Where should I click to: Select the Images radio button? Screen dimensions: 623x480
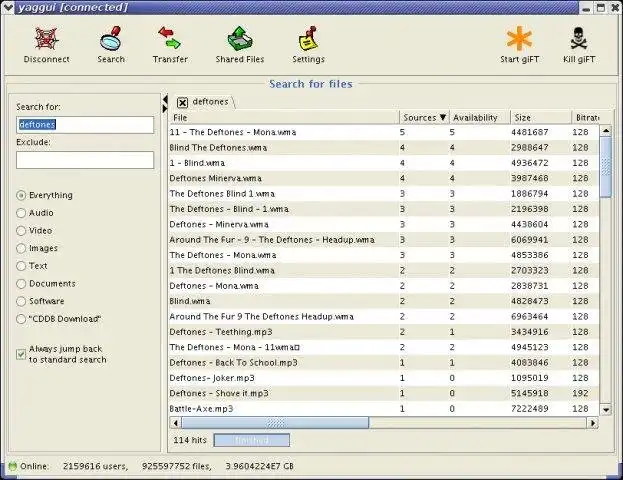21,248
